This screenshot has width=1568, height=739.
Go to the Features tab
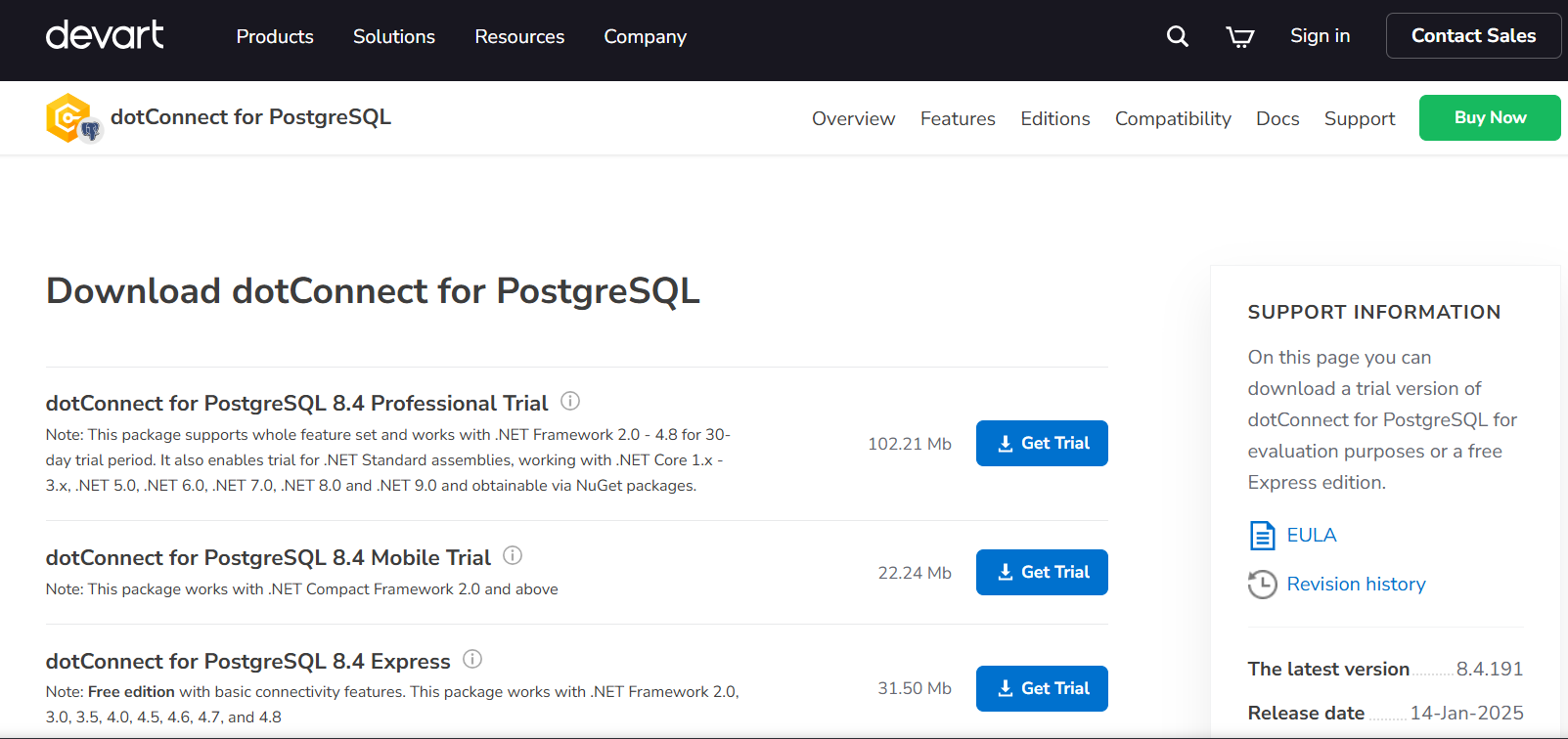(x=958, y=118)
